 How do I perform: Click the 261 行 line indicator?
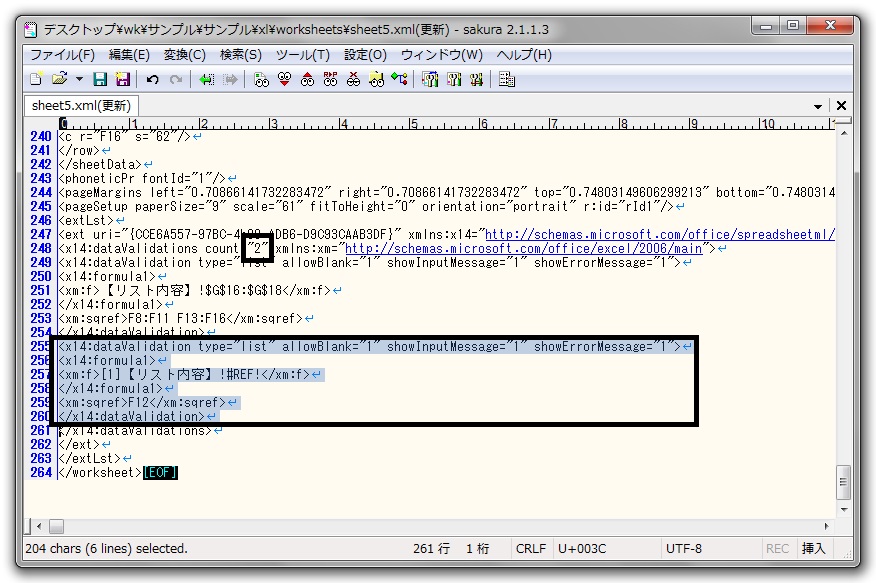coord(431,548)
